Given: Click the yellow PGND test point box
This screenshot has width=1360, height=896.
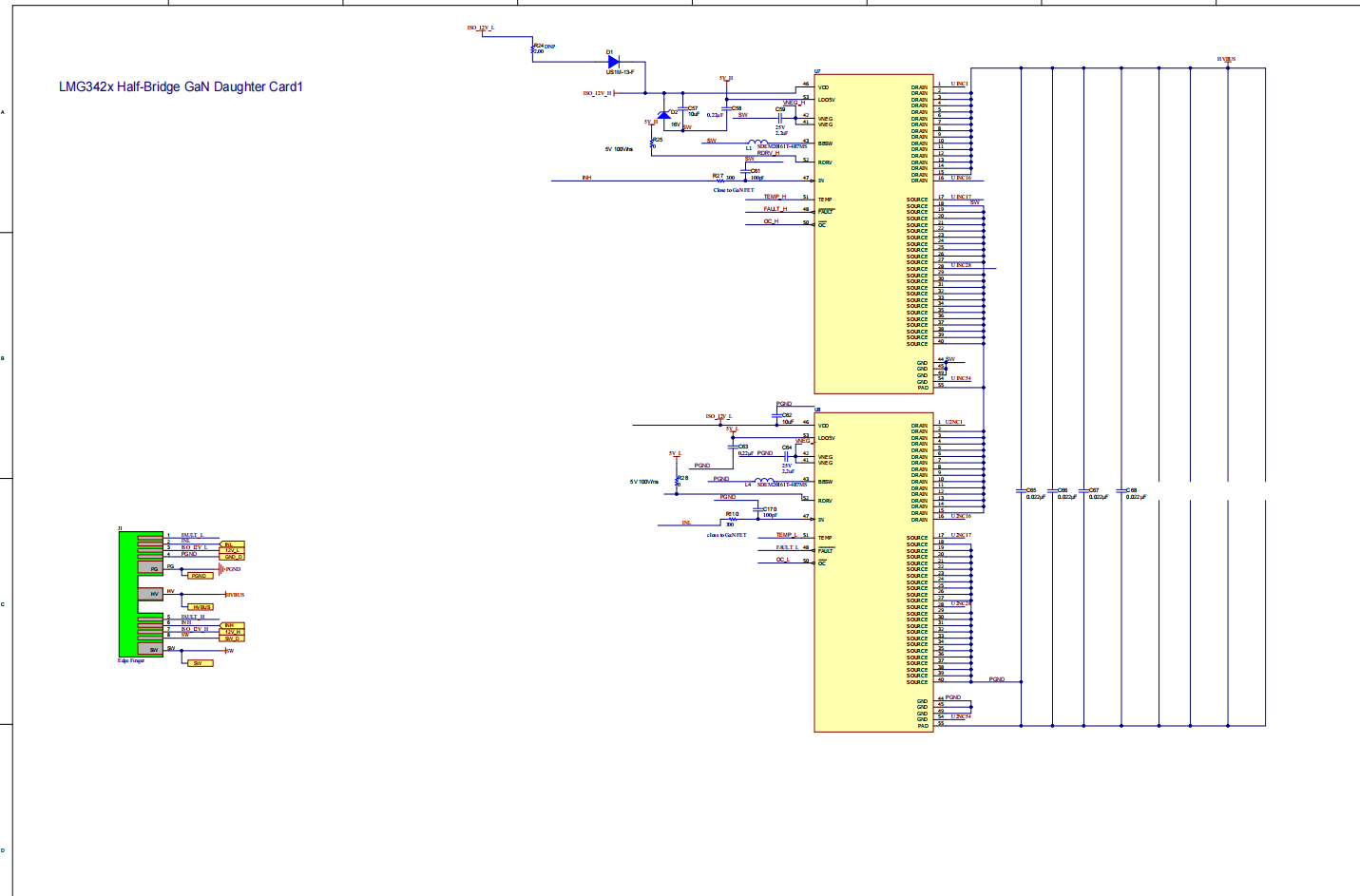Looking at the screenshot, I should coord(201,576).
